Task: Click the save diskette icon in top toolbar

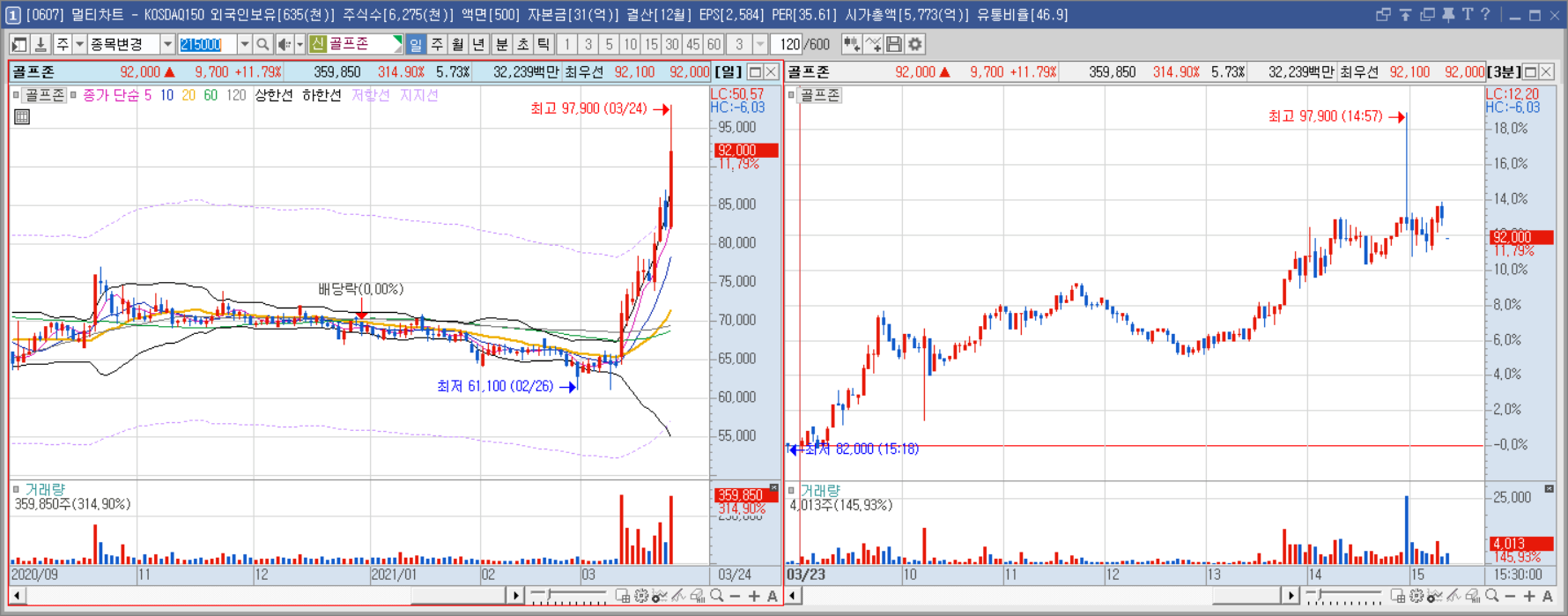Action: 894,44
